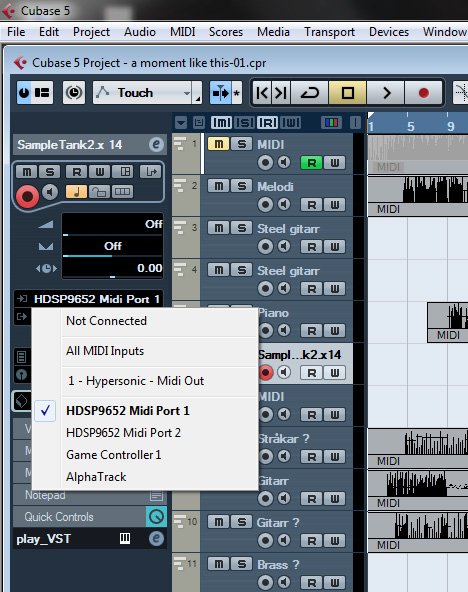Open the Audio menu
The height and width of the screenshot is (592, 468).
click(x=140, y=32)
